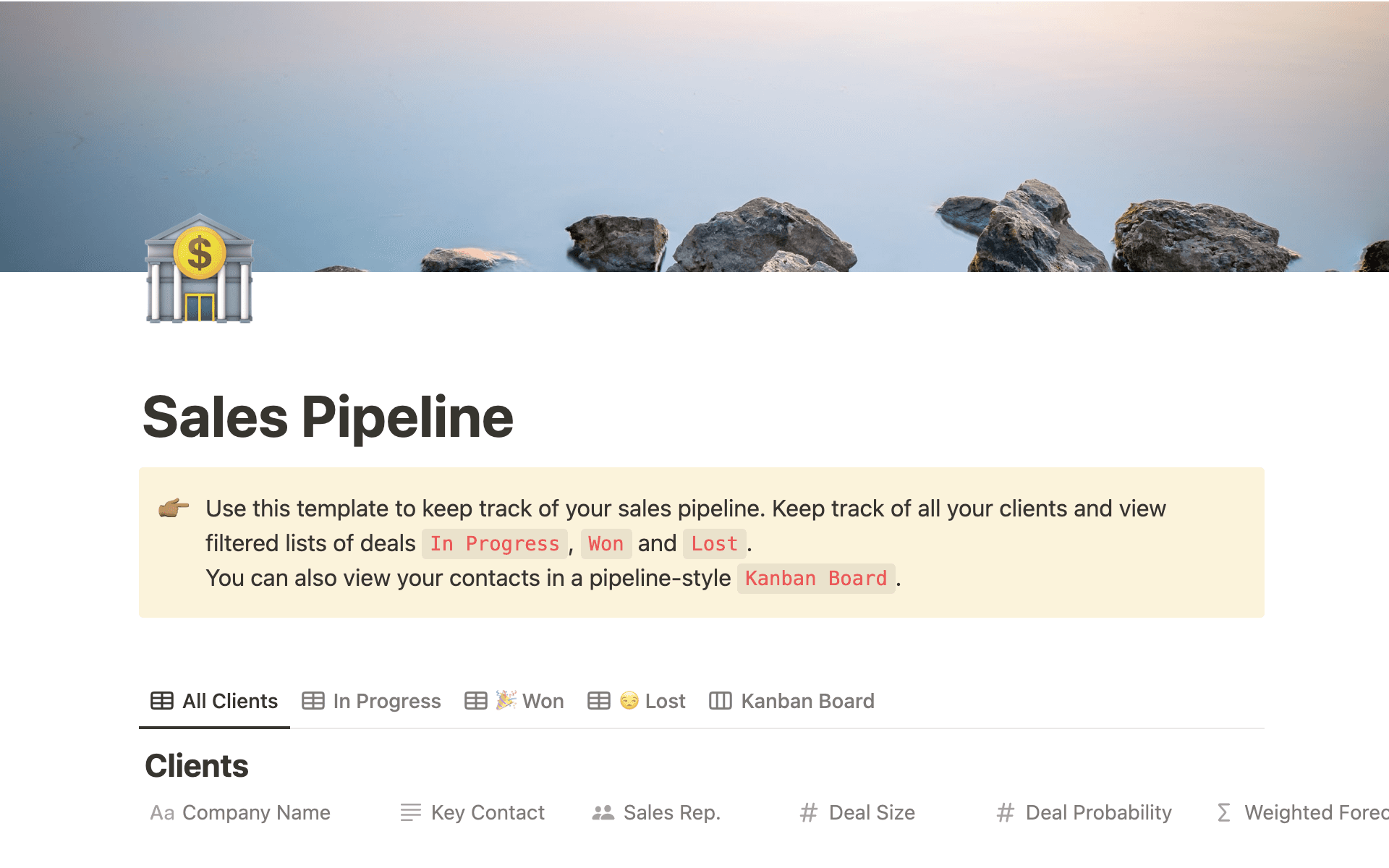Click the # icon beside Deal Size
Image resolution: width=1389 pixels, height=868 pixels.
click(x=808, y=812)
